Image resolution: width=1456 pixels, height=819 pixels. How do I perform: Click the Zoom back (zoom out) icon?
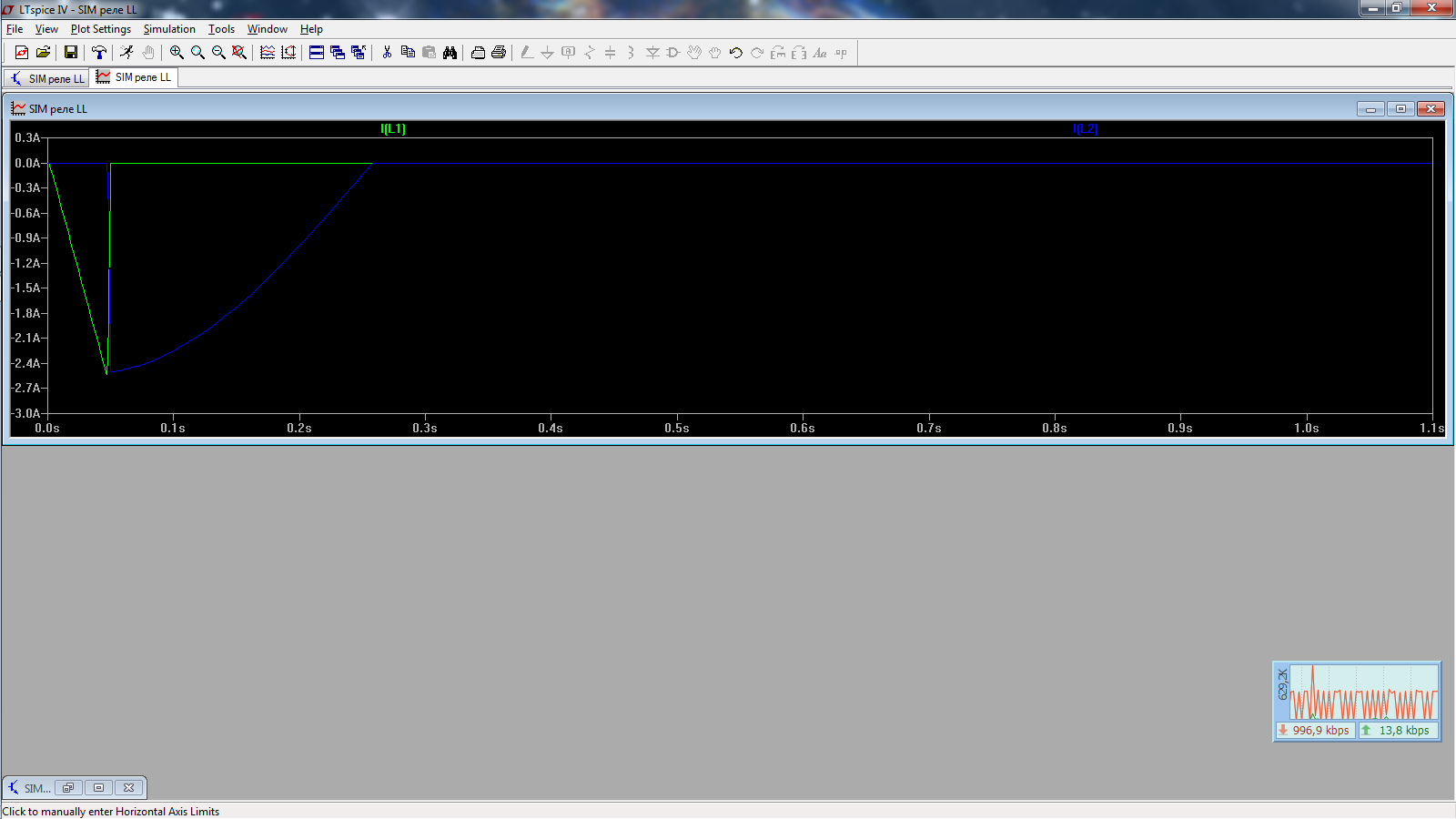pyautogui.click(x=218, y=53)
